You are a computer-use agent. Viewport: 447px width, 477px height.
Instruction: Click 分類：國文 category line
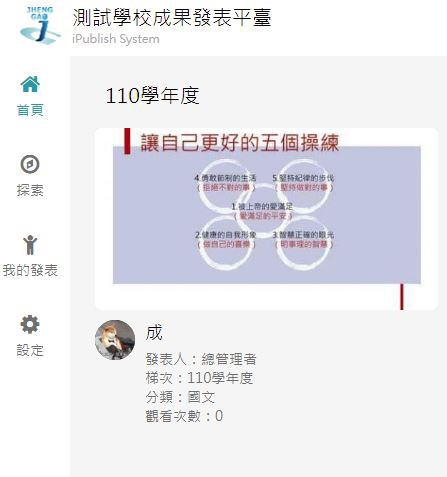(180, 397)
